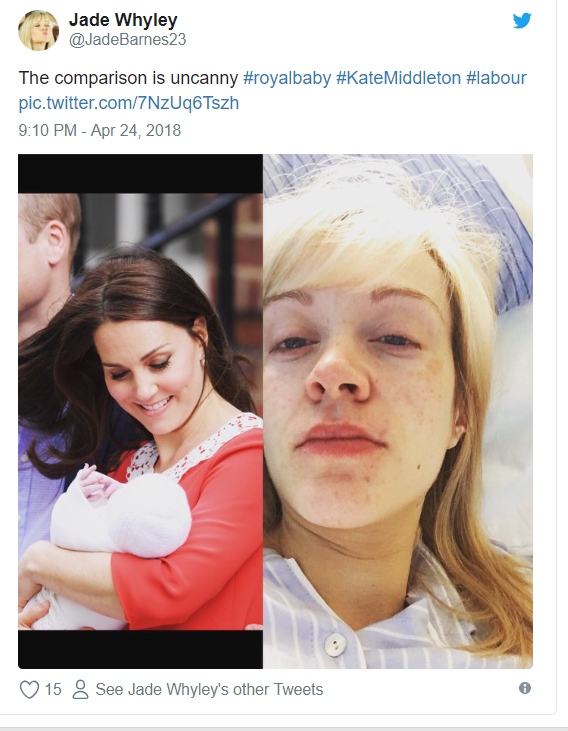Open the #KateMiddleton hashtag

(398, 78)
